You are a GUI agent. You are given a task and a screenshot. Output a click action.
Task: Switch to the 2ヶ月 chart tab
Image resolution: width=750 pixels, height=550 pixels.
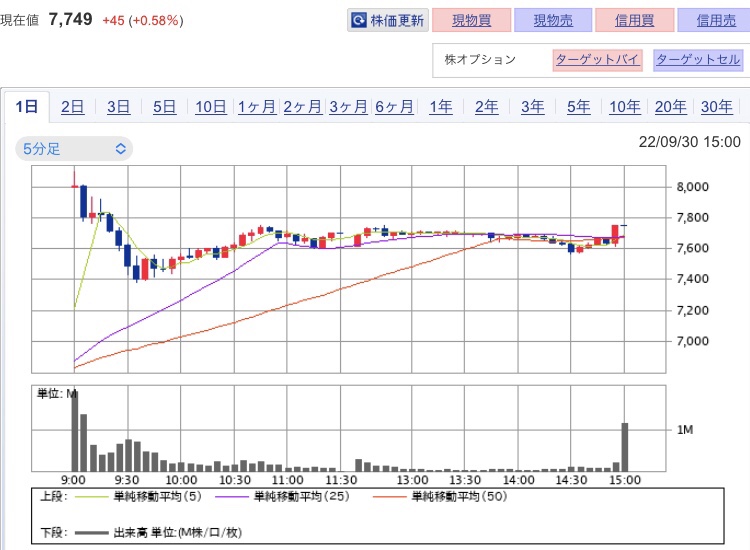[x=303, y=106]
